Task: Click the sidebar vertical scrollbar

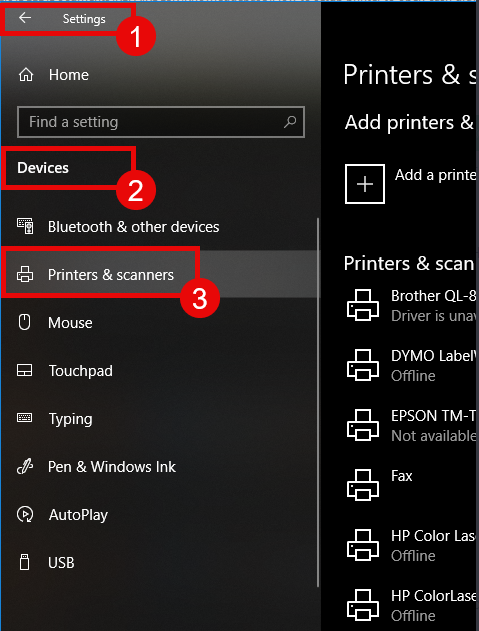Action: (x=318, y=402)
